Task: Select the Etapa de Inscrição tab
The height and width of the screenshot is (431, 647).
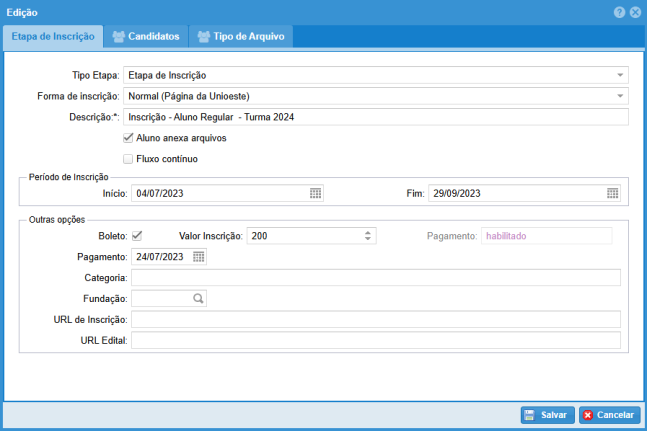Action: click(52, 36)
